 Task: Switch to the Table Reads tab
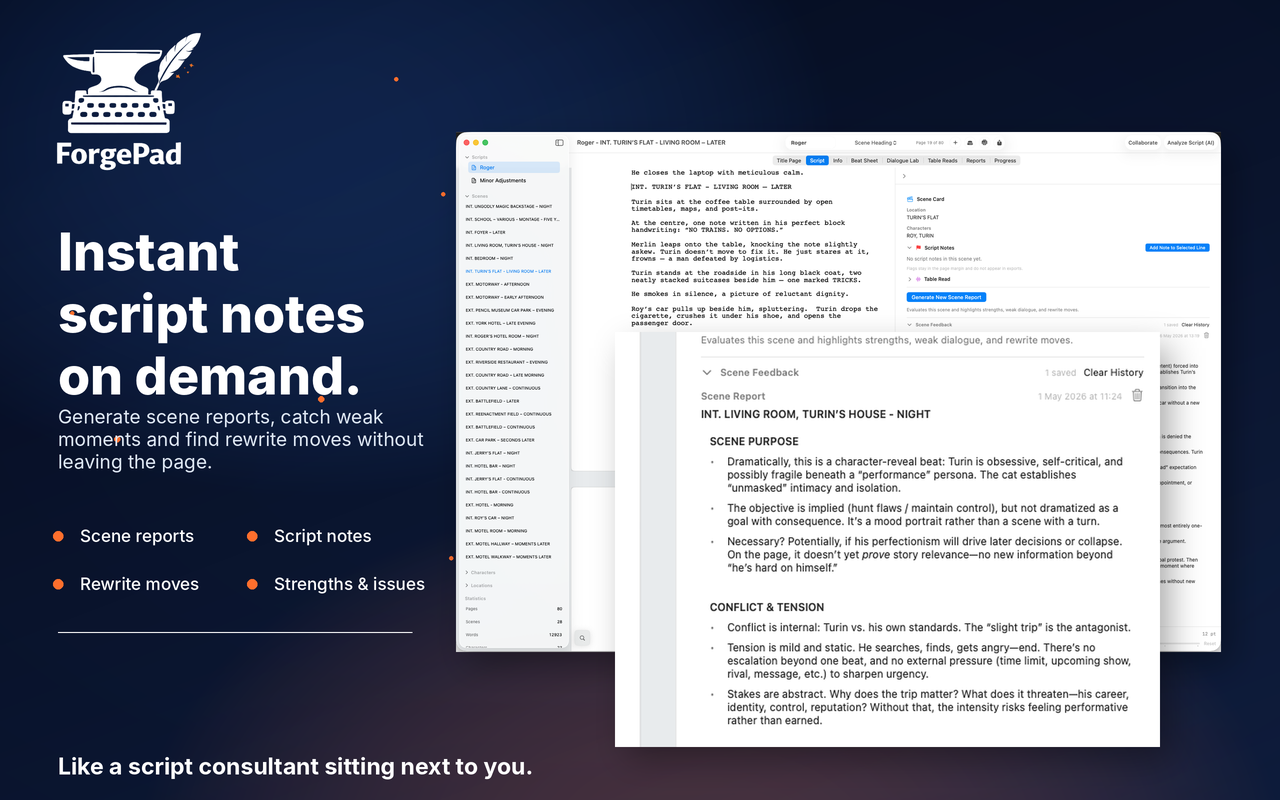[942, 160]
